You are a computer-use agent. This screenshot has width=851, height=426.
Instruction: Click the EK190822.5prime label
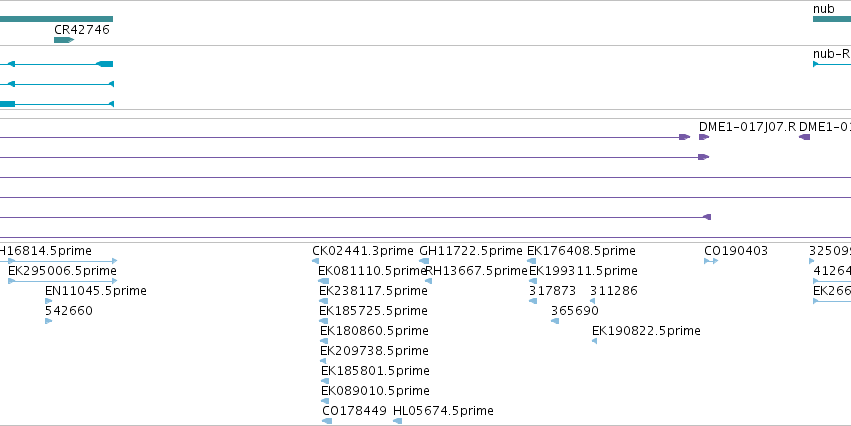[646, 331]
